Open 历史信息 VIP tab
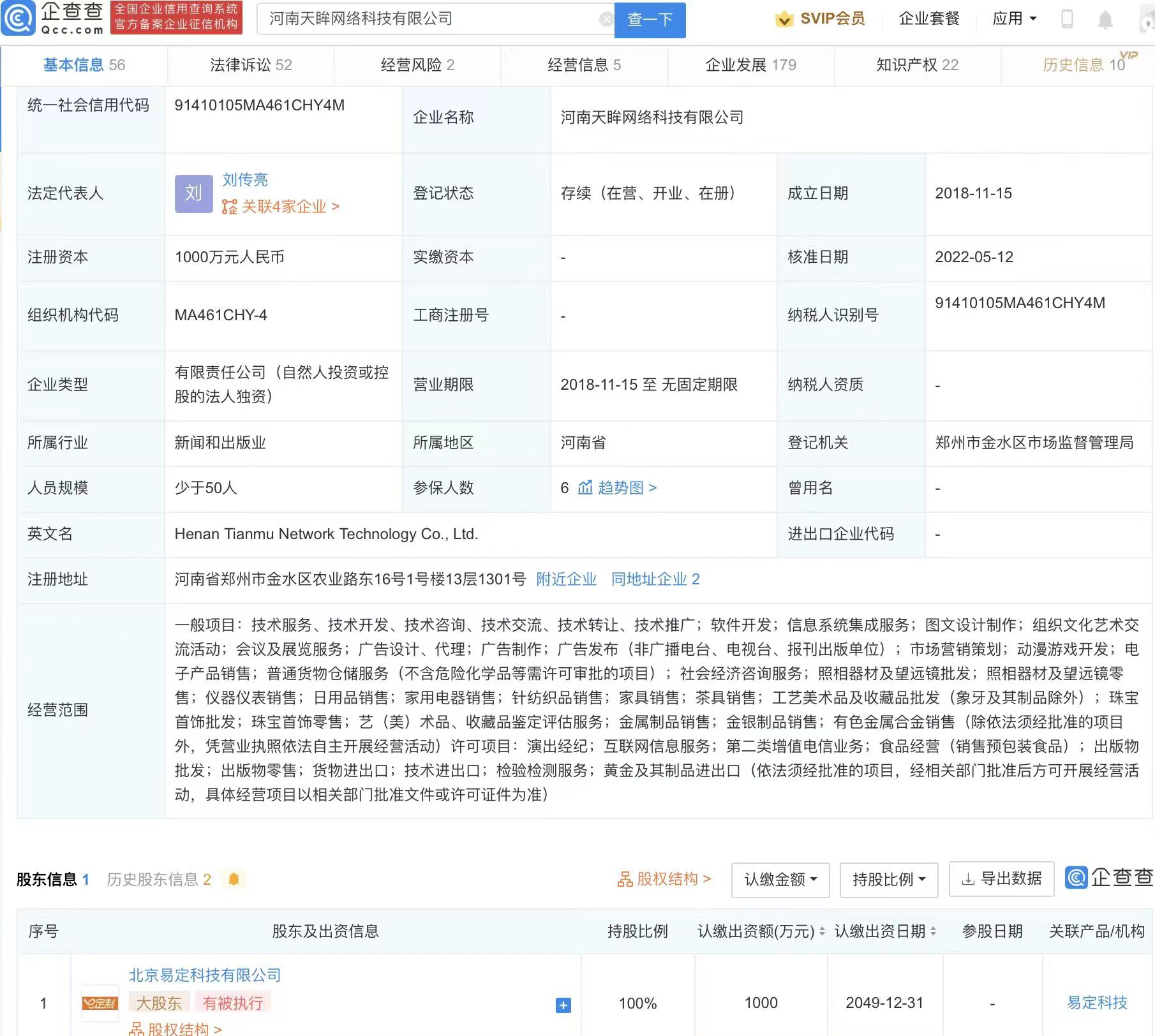The image size is (1155, 1036). click(x=1084, y=65)
